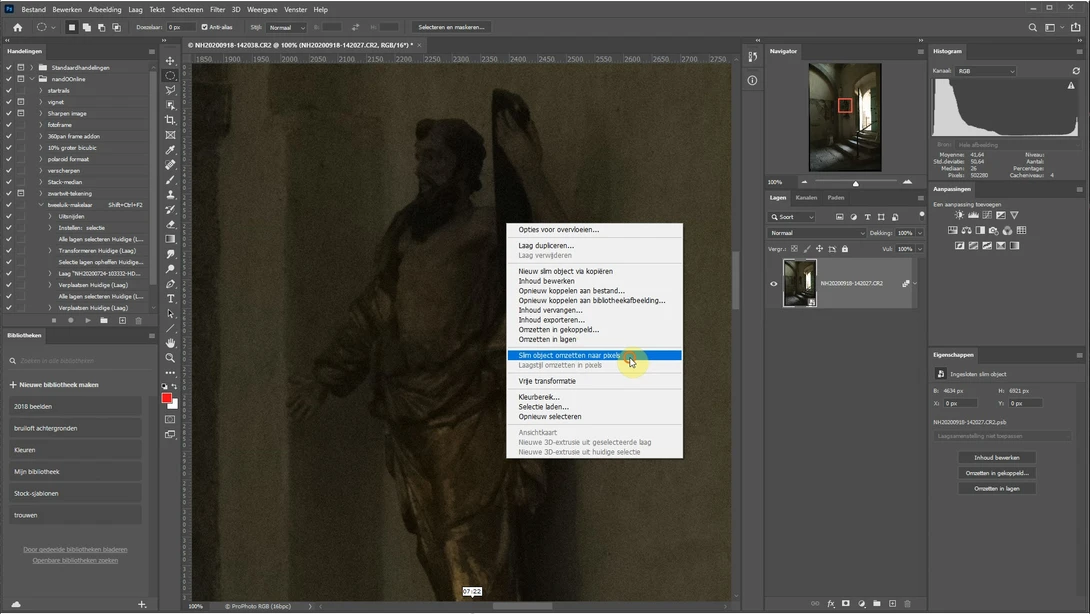Viewport: 1090px width, 614px height.
Task: Choose Laag dupliceren in context menu
Action: (x=546, y=245)
